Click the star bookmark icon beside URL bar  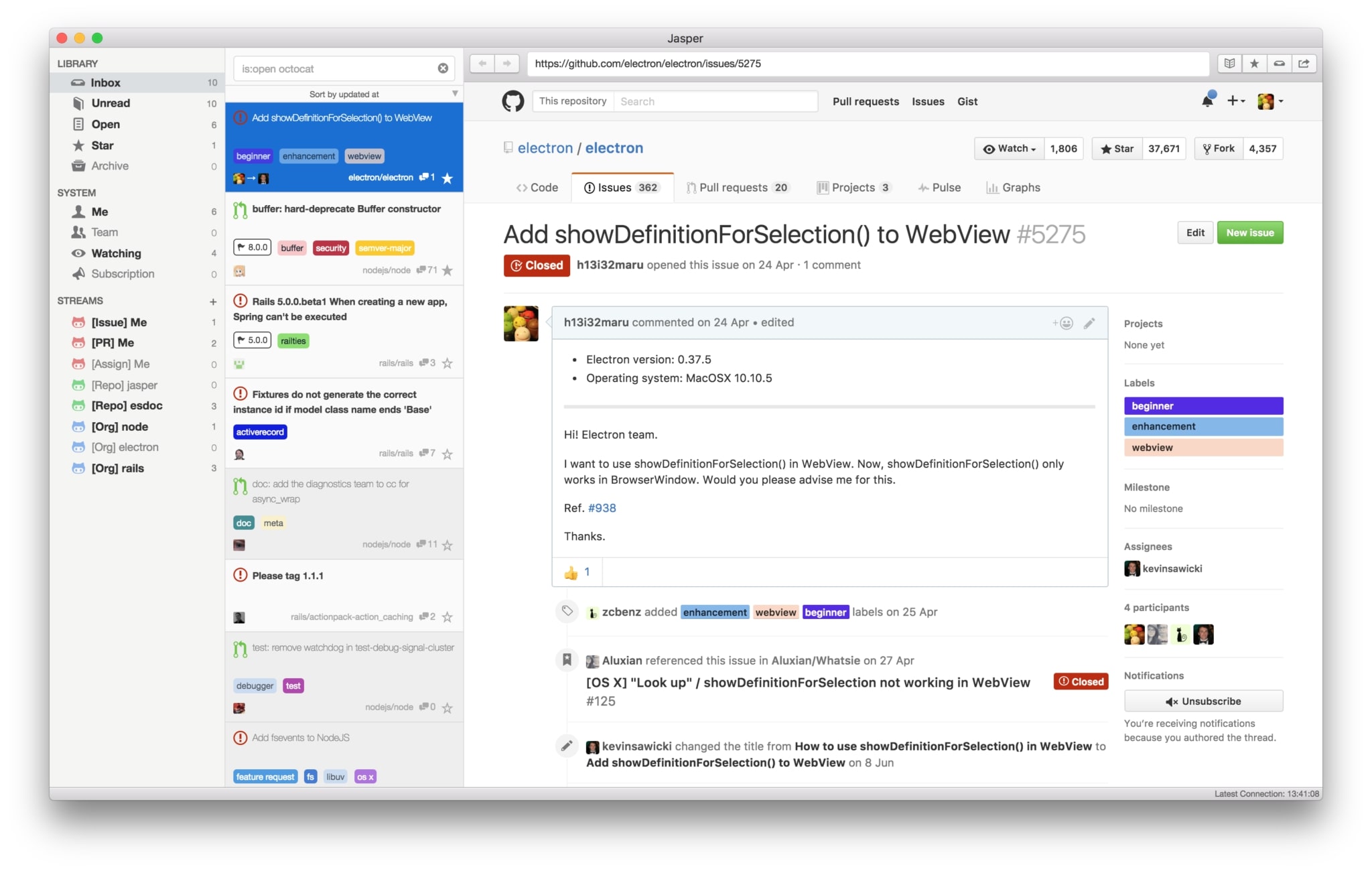[1254, 64]
